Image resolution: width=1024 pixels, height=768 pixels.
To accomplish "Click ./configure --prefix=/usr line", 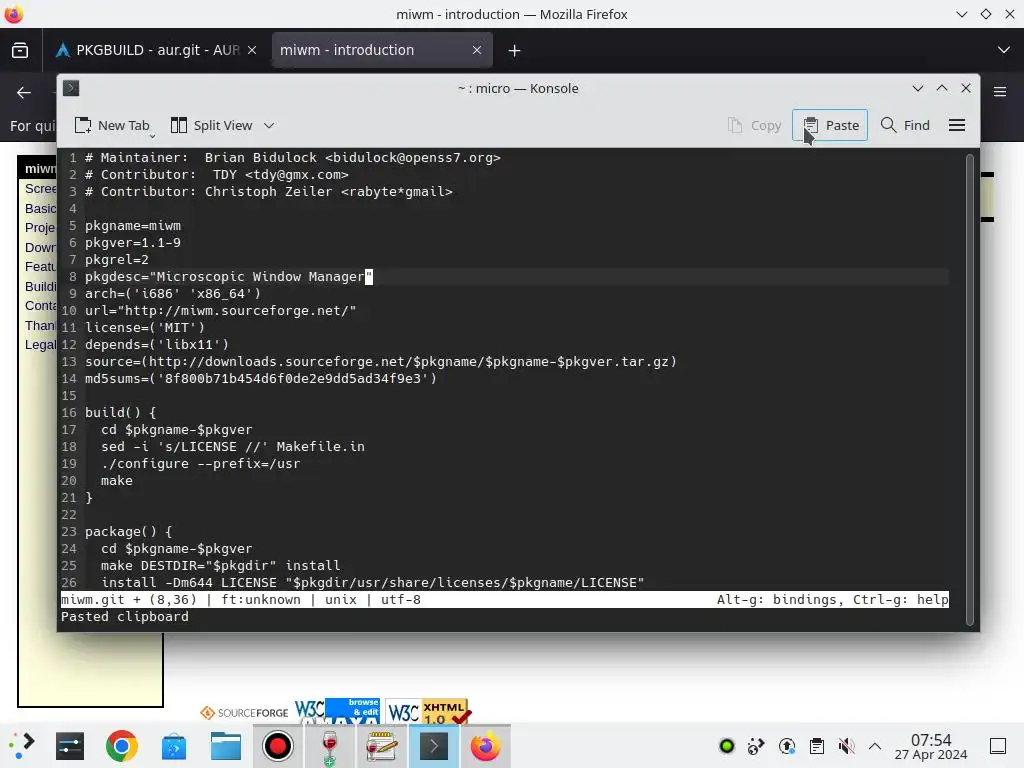I will pyautogui.click(x=200, y=464).
